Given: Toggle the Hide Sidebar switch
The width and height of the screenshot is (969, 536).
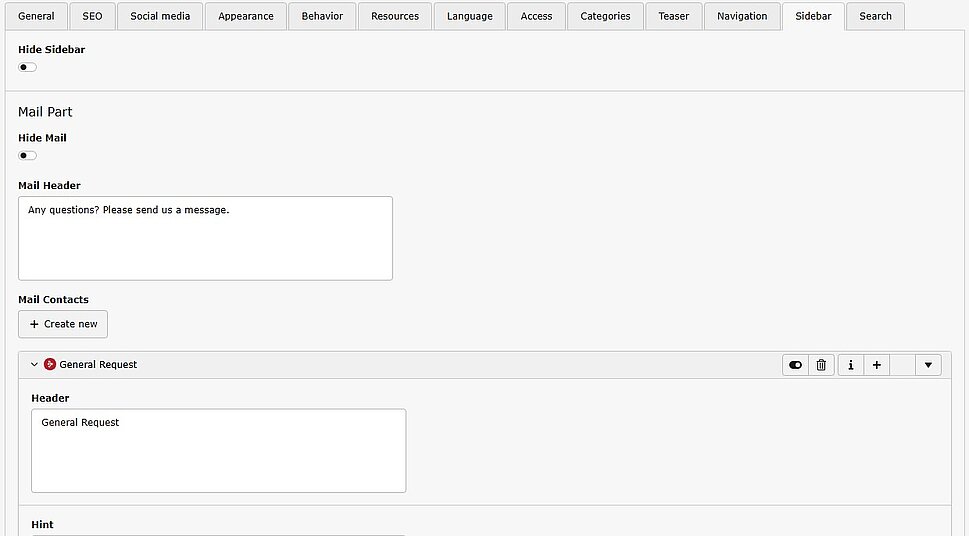Looking at the screenshot, I should point(27,67).
